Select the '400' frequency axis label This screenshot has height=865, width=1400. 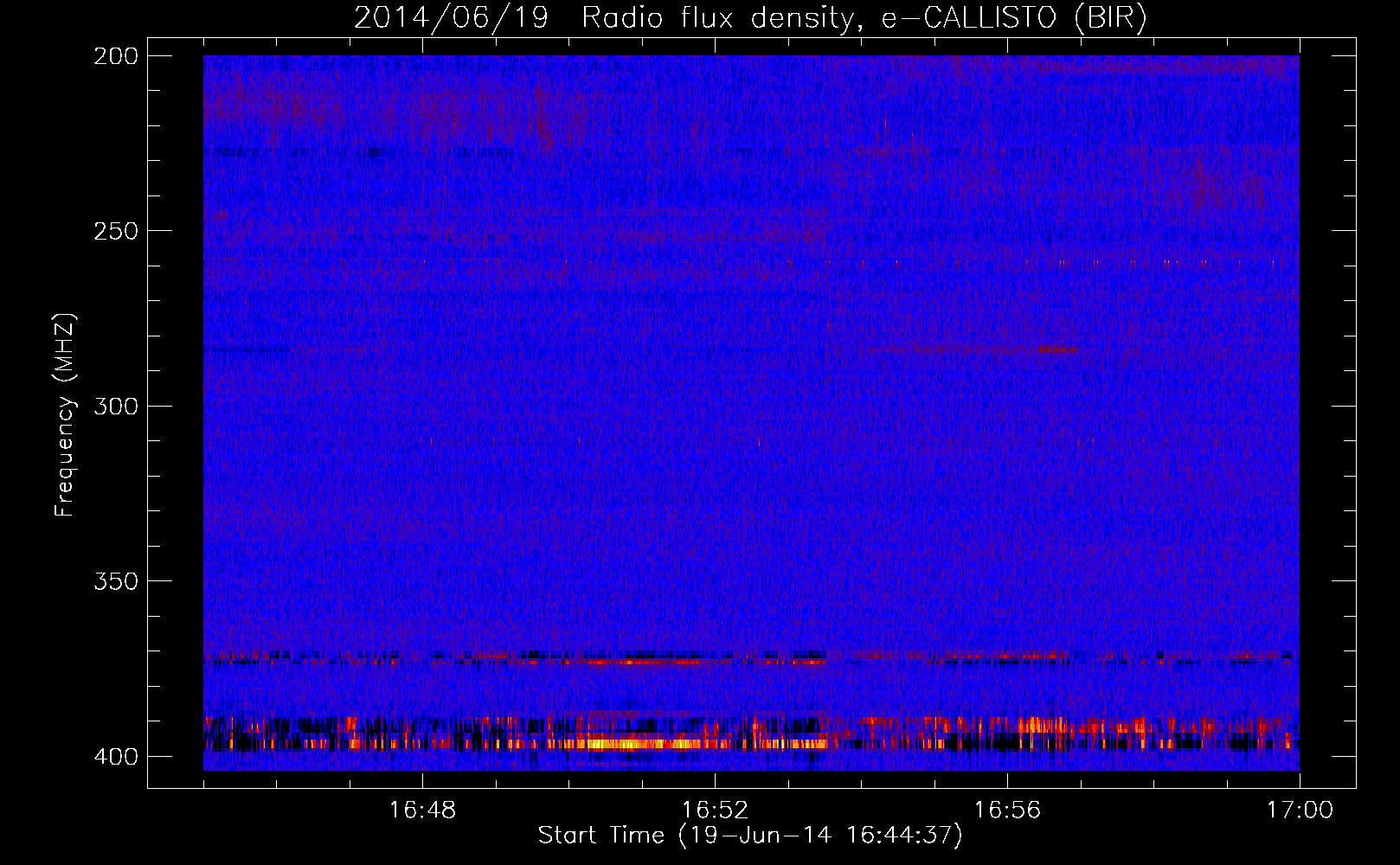click(x=116, y=756)
